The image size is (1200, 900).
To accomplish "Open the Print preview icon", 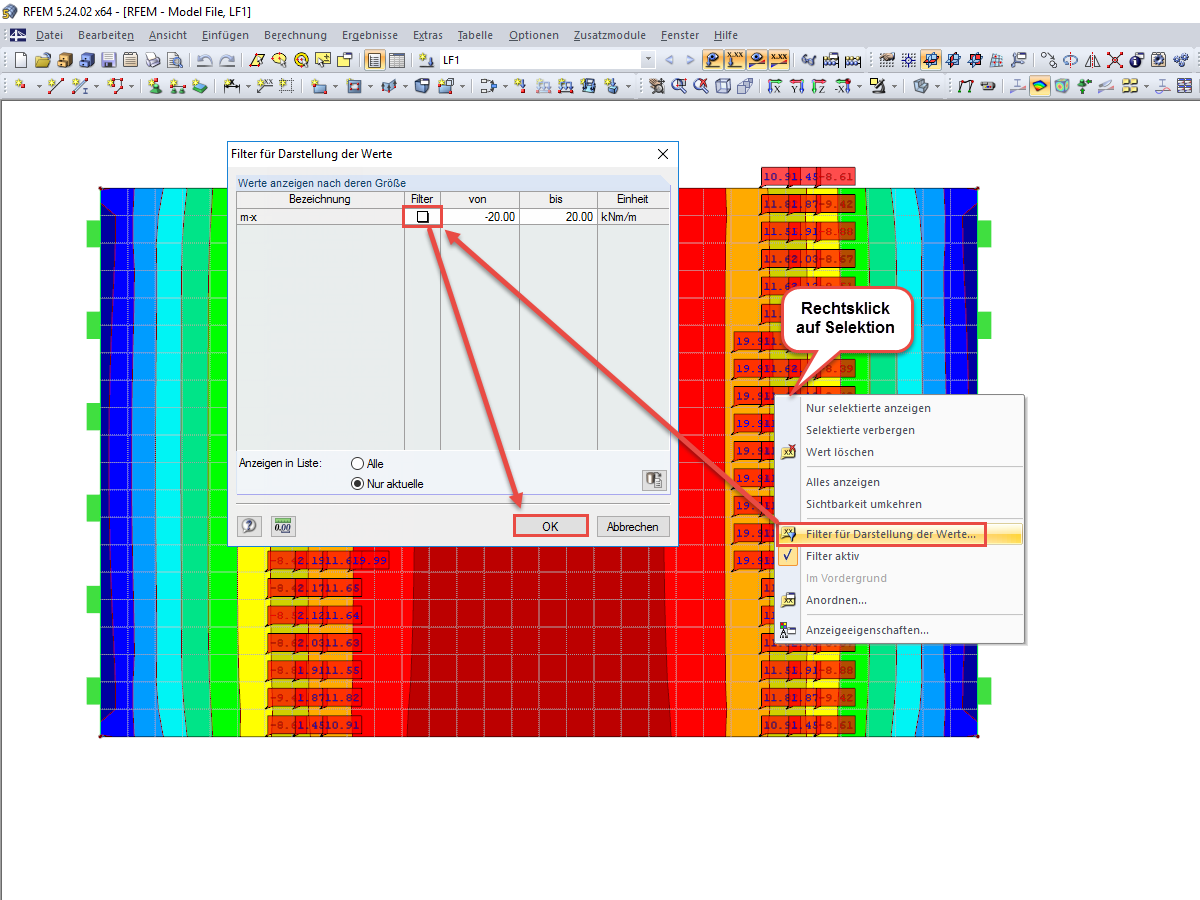I will 175,60.
